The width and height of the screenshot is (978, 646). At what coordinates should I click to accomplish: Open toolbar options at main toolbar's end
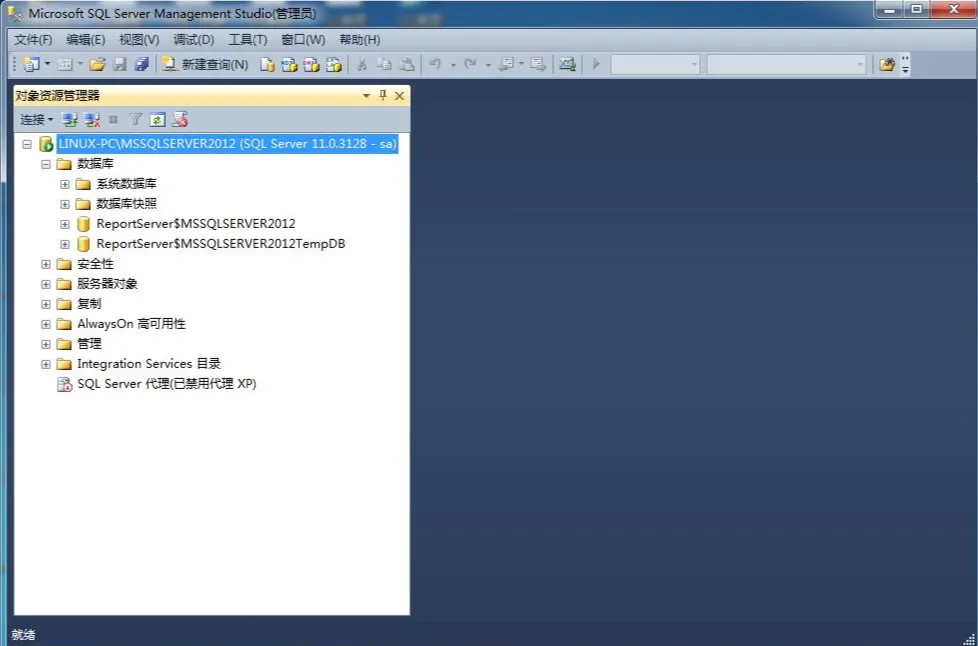point(906,64)
